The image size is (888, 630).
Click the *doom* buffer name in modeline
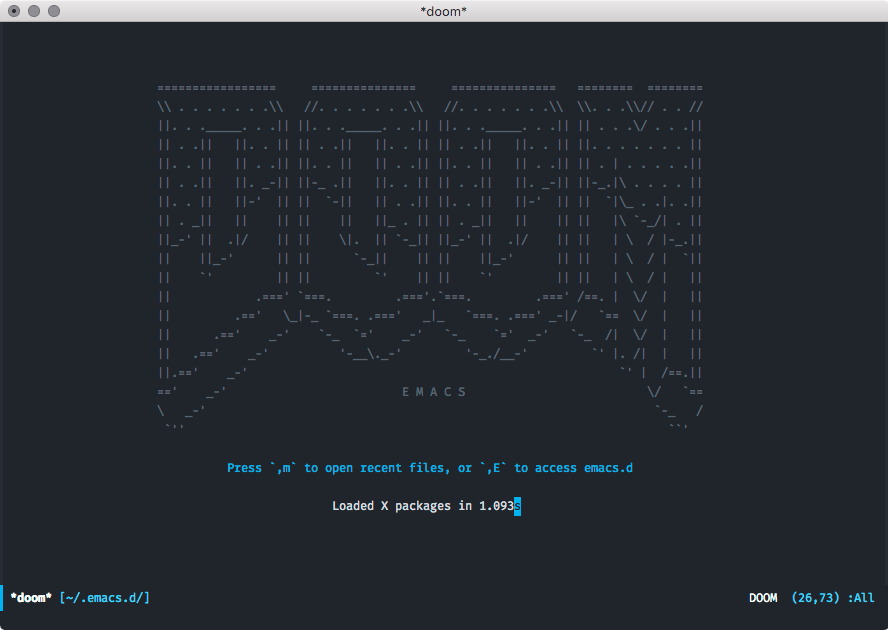click(x=31, y=598)
